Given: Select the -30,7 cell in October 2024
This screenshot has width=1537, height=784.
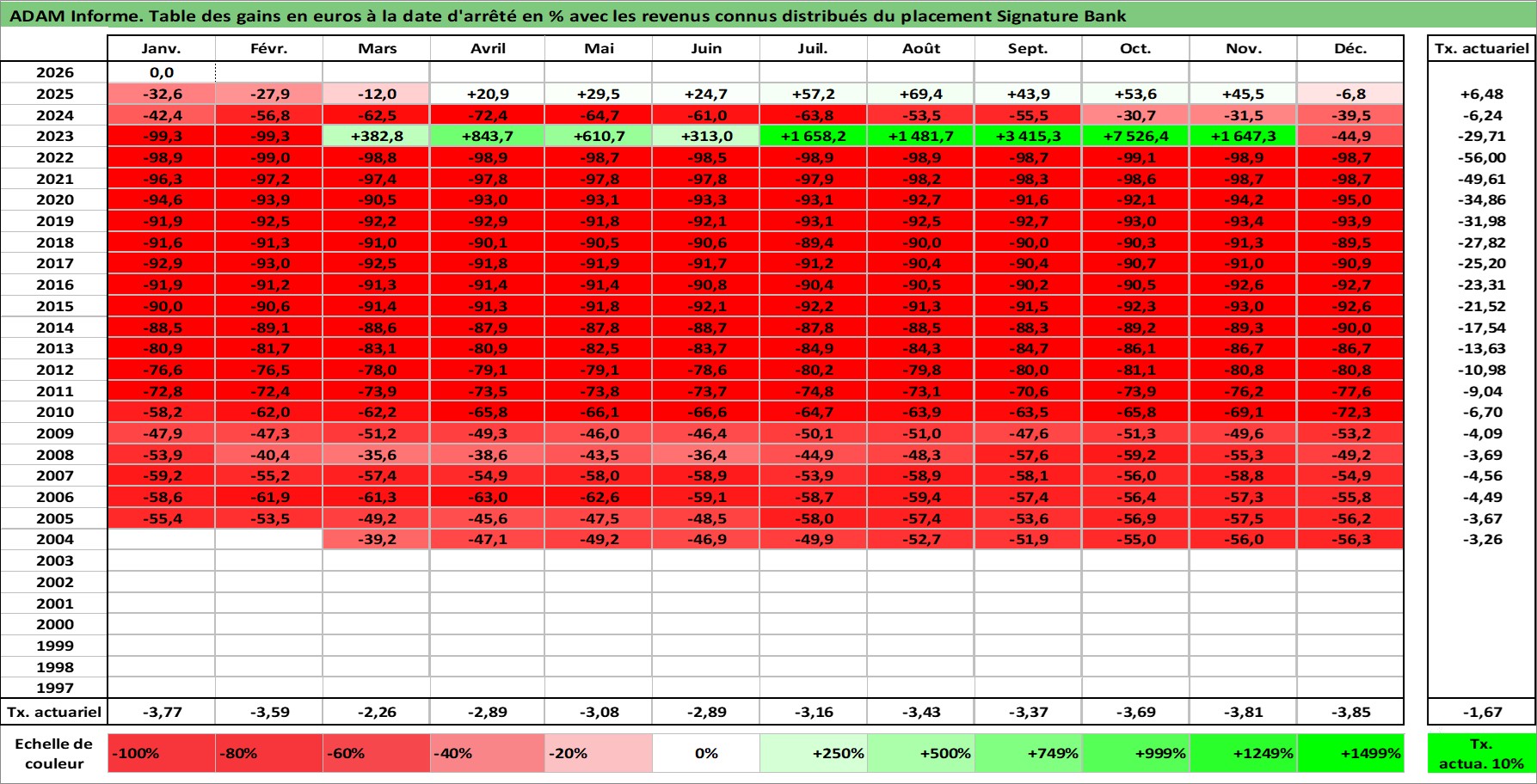Looking at the screenshot, I should pos(1135,115).
